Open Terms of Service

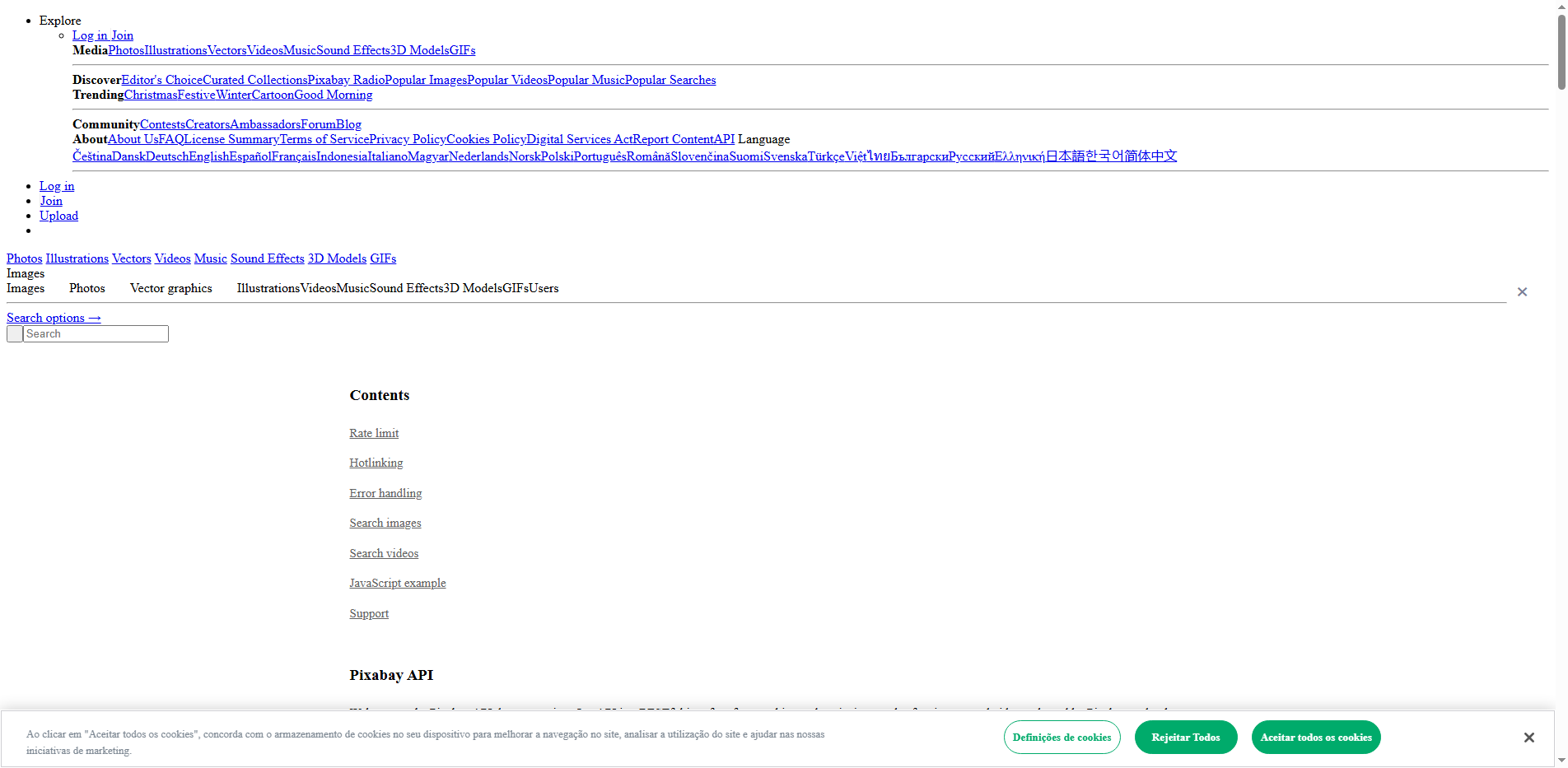click(x=324, y=139)
